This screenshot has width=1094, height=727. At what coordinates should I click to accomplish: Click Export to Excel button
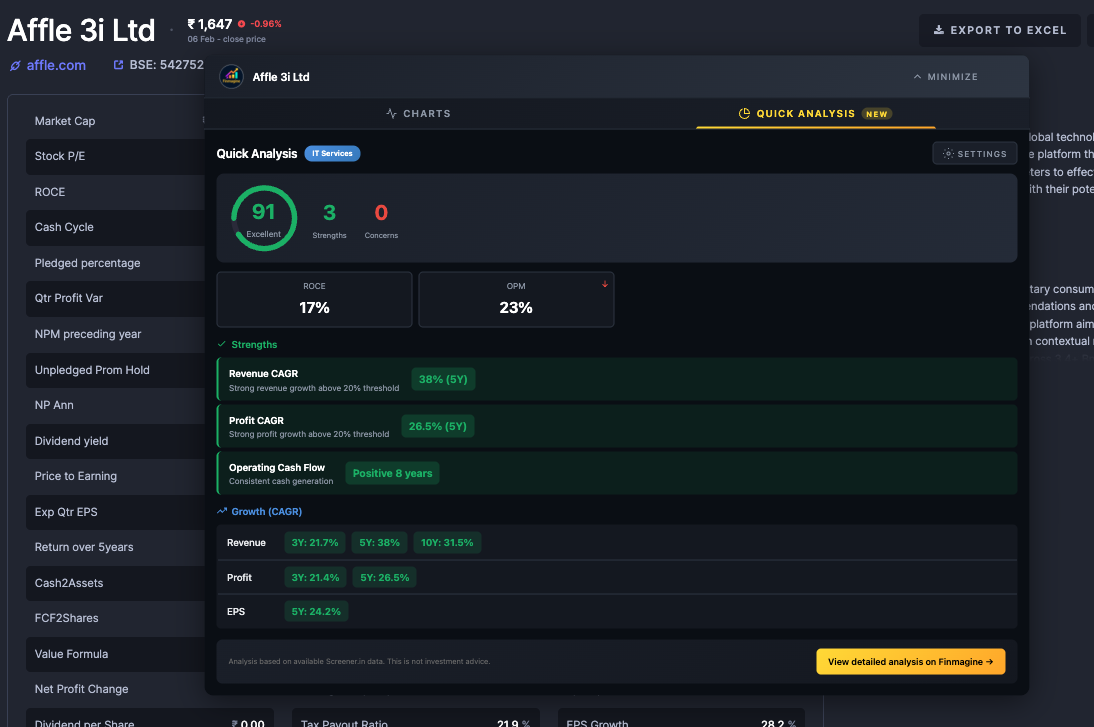point(999,30)
